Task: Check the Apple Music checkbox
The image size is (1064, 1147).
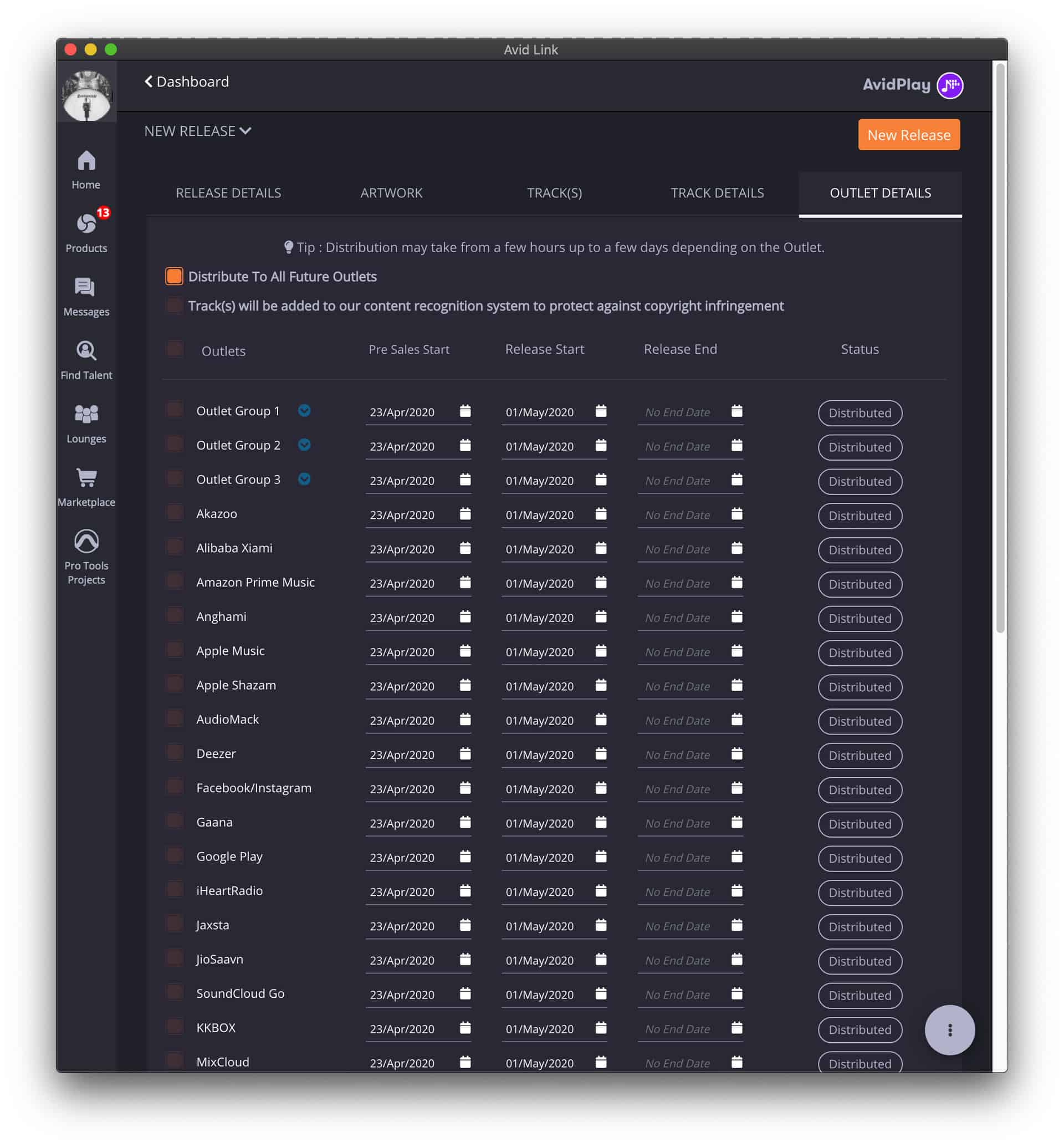Action: 175,649
